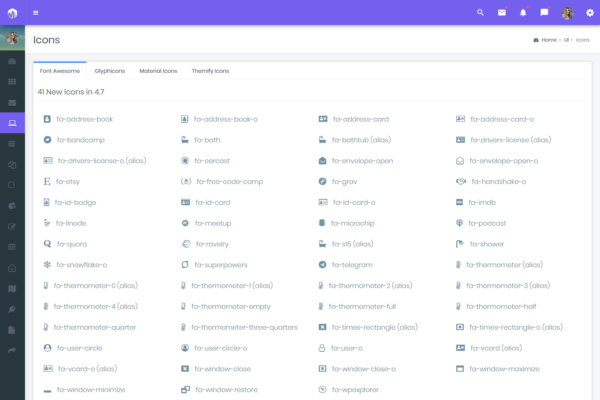Click the search icon in top bar
Screen dimensions: 600x400
pyautogui.click(x=480, y=13)
